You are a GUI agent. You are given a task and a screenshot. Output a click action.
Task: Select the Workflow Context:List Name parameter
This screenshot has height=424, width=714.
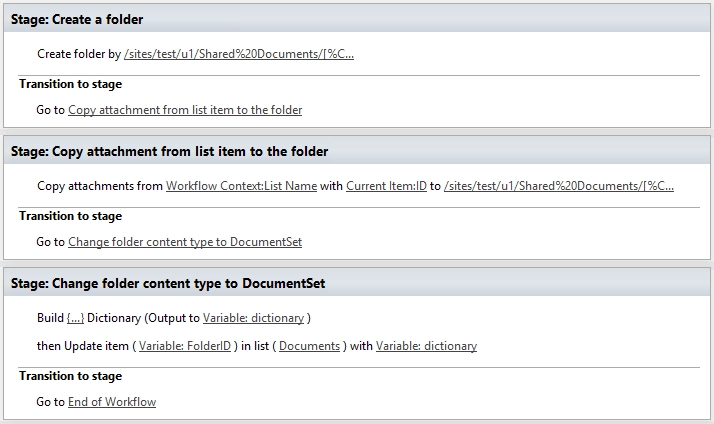241,186
